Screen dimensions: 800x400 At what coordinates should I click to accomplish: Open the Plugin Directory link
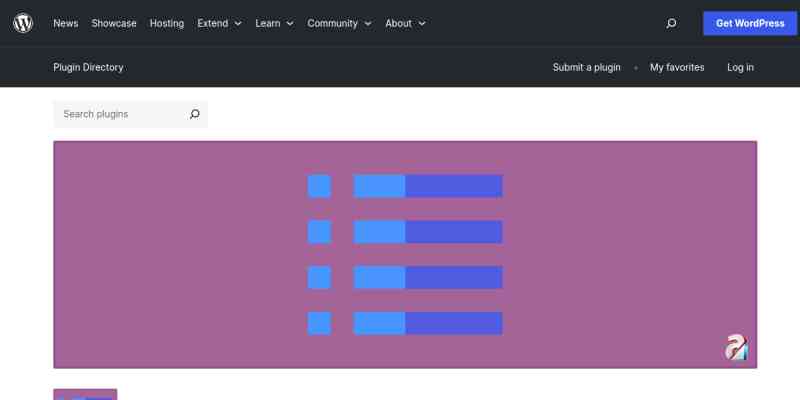point(88,67)
